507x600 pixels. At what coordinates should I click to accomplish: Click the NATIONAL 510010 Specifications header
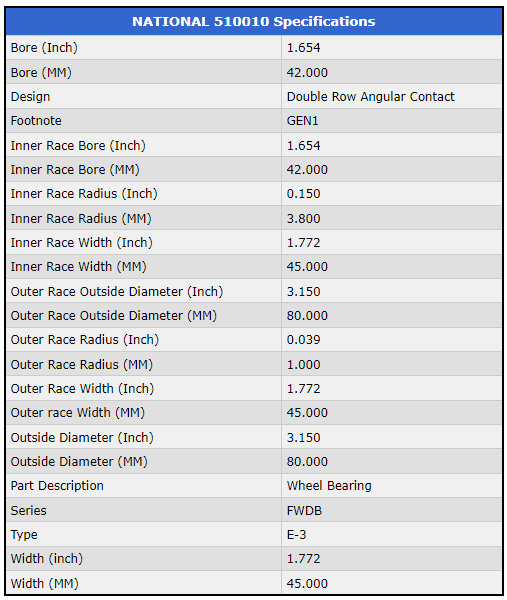pos(254,21)
